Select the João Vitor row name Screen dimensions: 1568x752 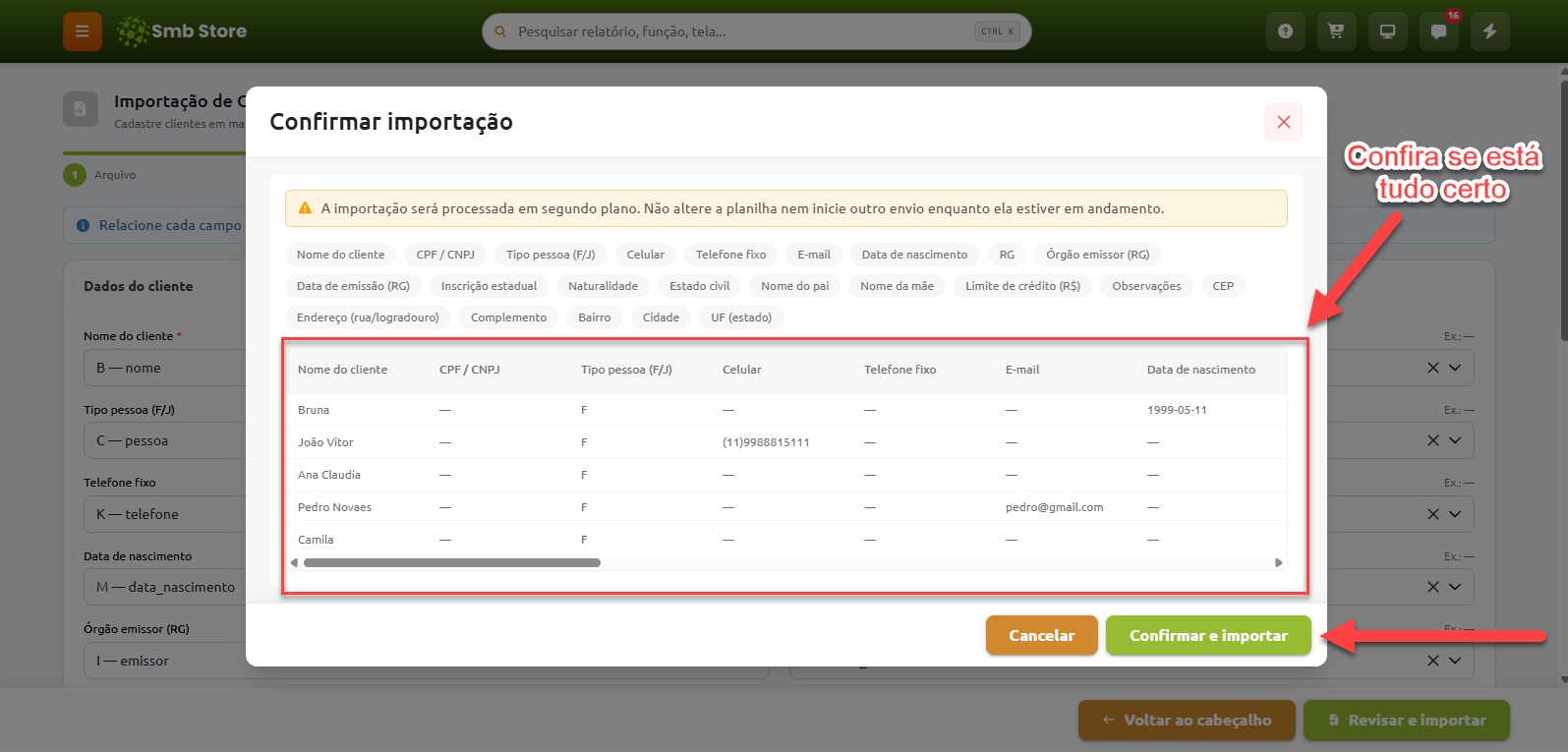pyautogui.click(x=325, y=442)
